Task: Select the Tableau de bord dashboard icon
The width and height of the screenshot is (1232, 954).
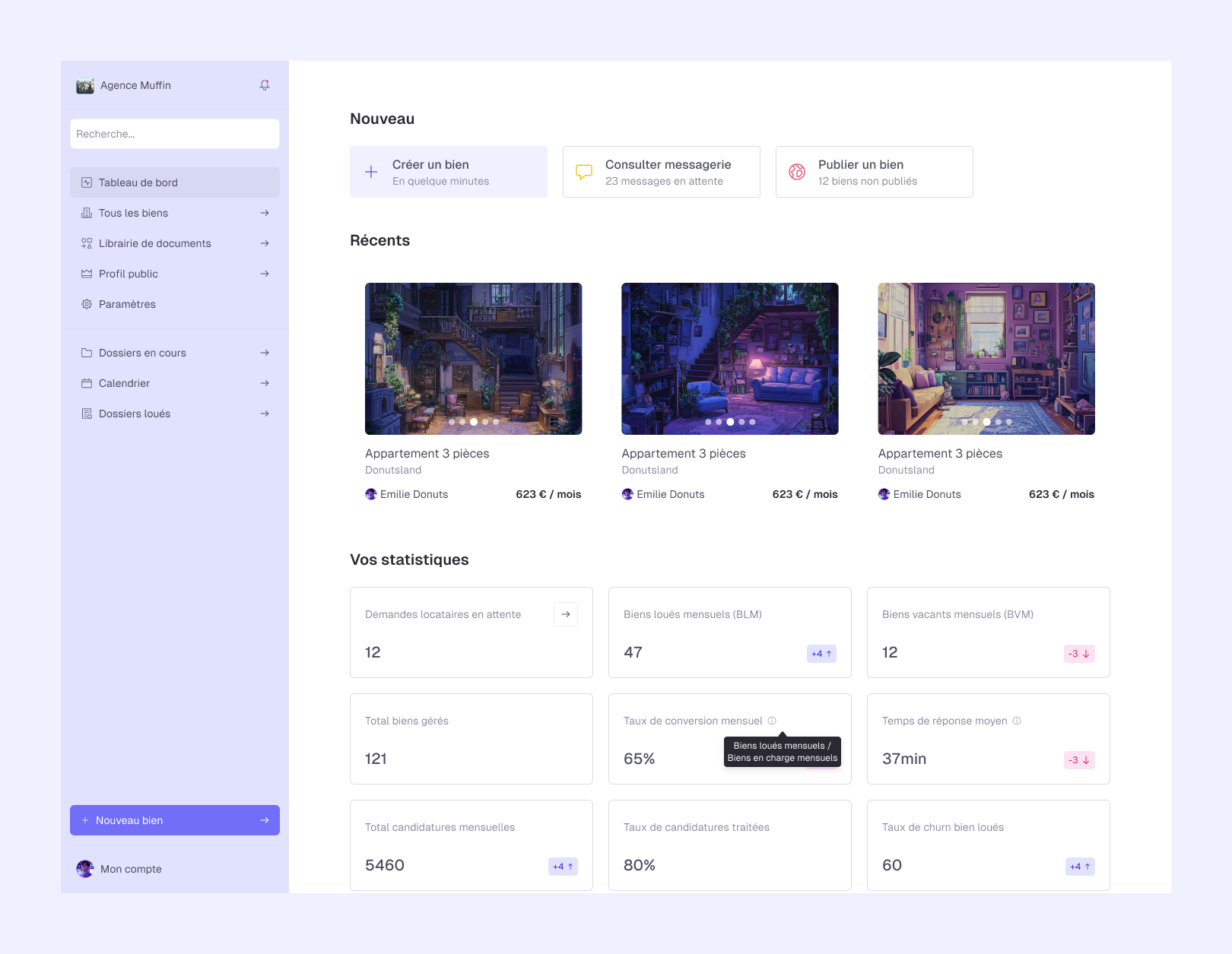Action: point(86,182)
